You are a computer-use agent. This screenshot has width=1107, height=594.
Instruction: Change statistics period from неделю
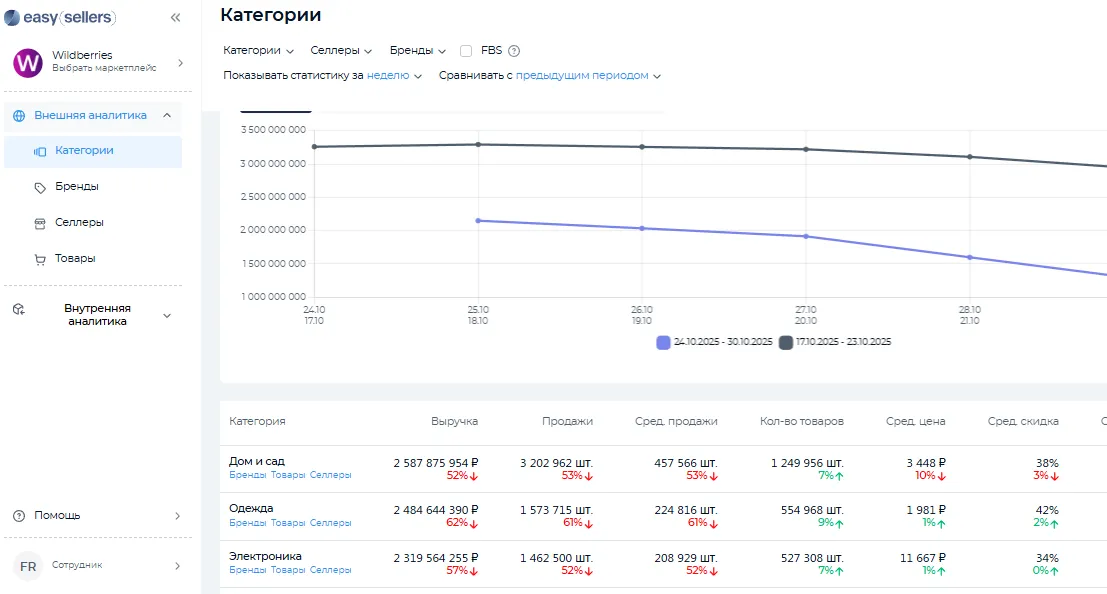pos(394,75)
